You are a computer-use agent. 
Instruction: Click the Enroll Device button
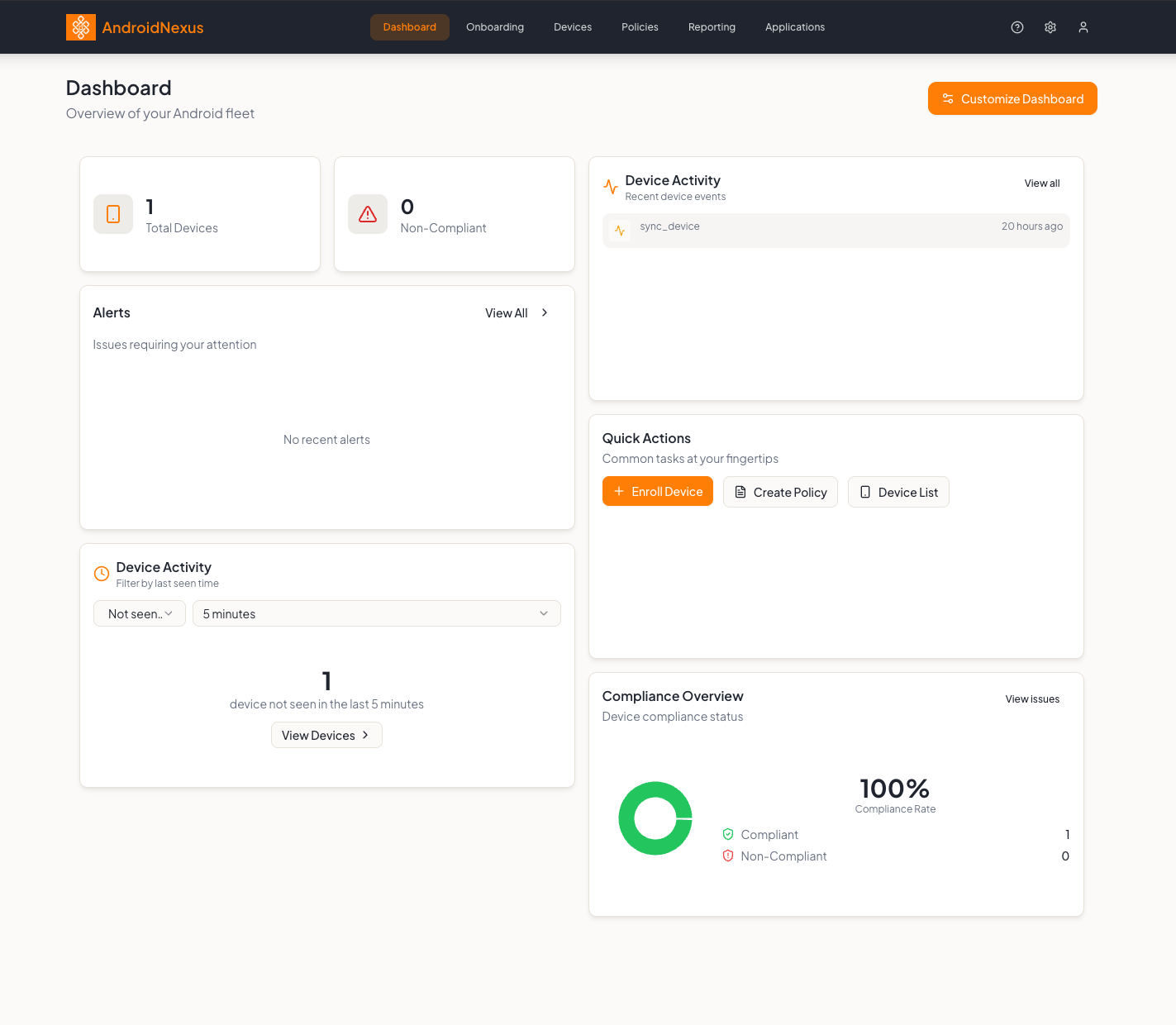click(x=658, y=491)
